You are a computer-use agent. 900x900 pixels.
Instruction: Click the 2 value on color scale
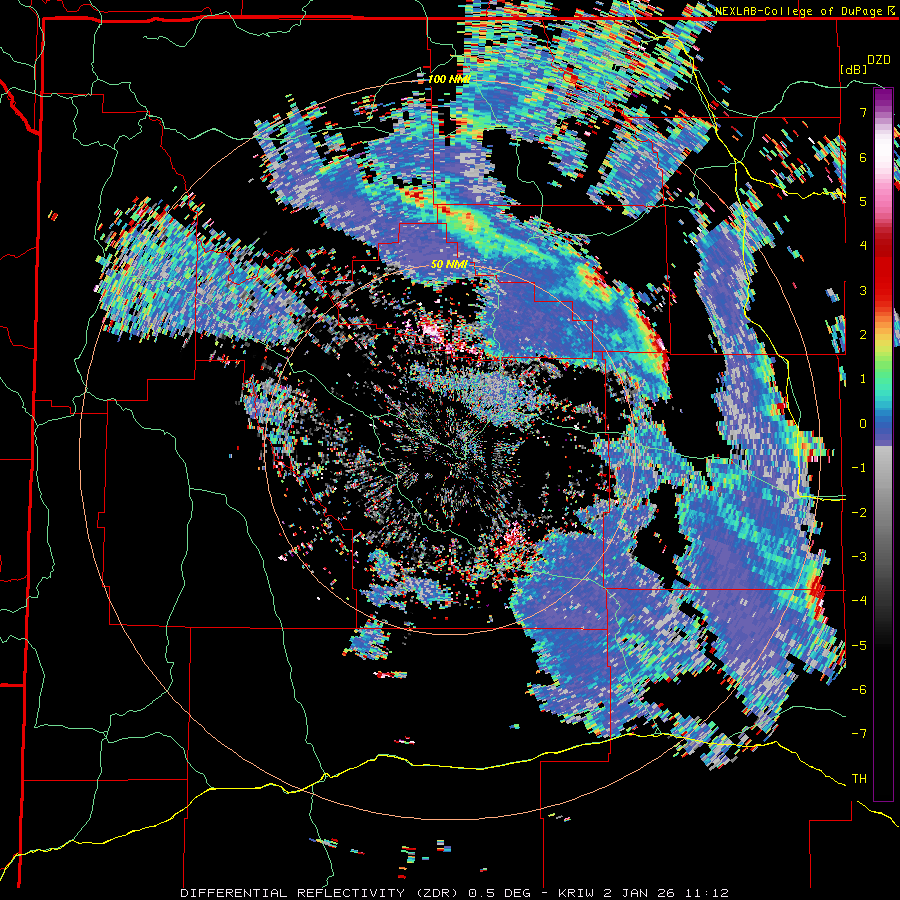[x=863, y=335]
